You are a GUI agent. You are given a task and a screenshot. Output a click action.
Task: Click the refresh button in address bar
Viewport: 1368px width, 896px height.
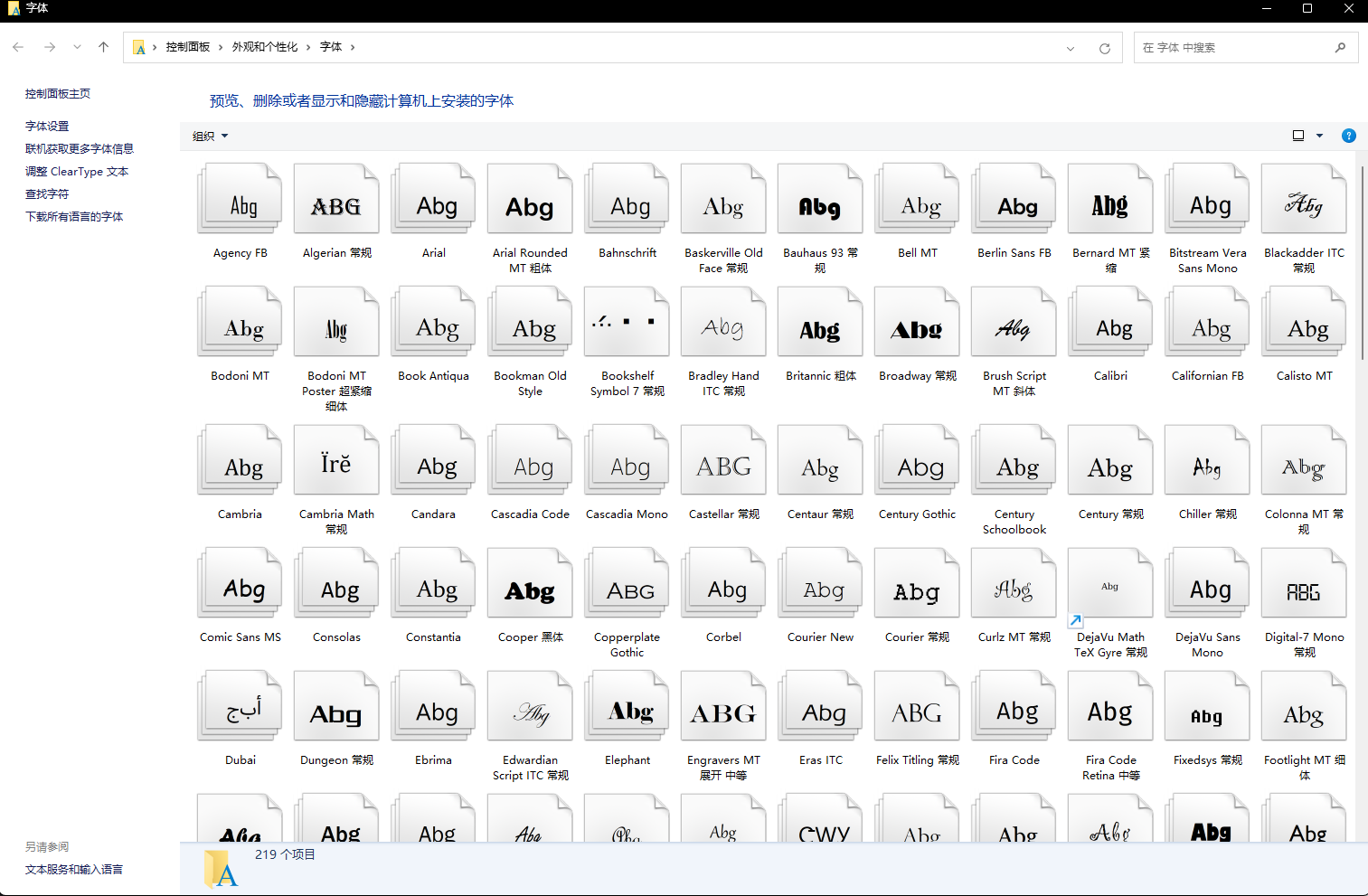pos(1104,48)
